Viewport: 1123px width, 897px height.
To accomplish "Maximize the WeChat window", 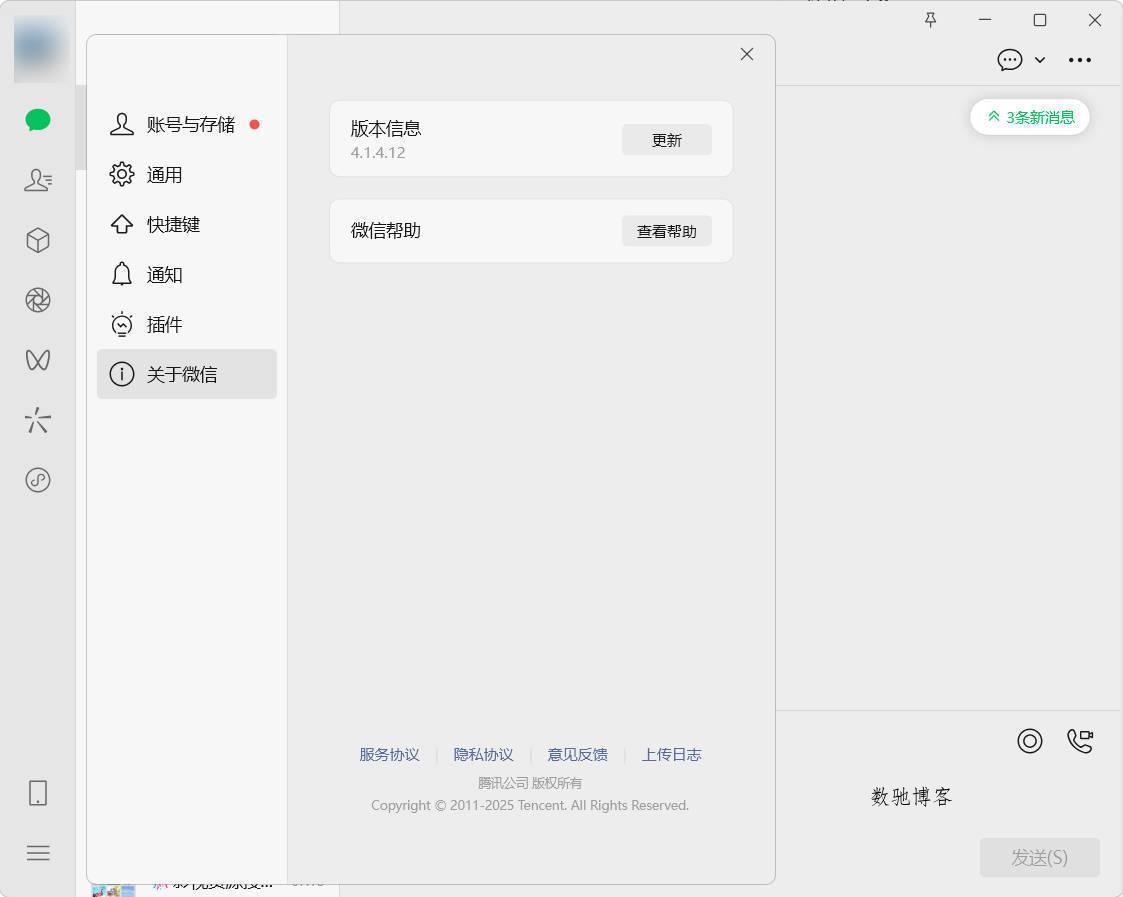I will click(1040, 20).
